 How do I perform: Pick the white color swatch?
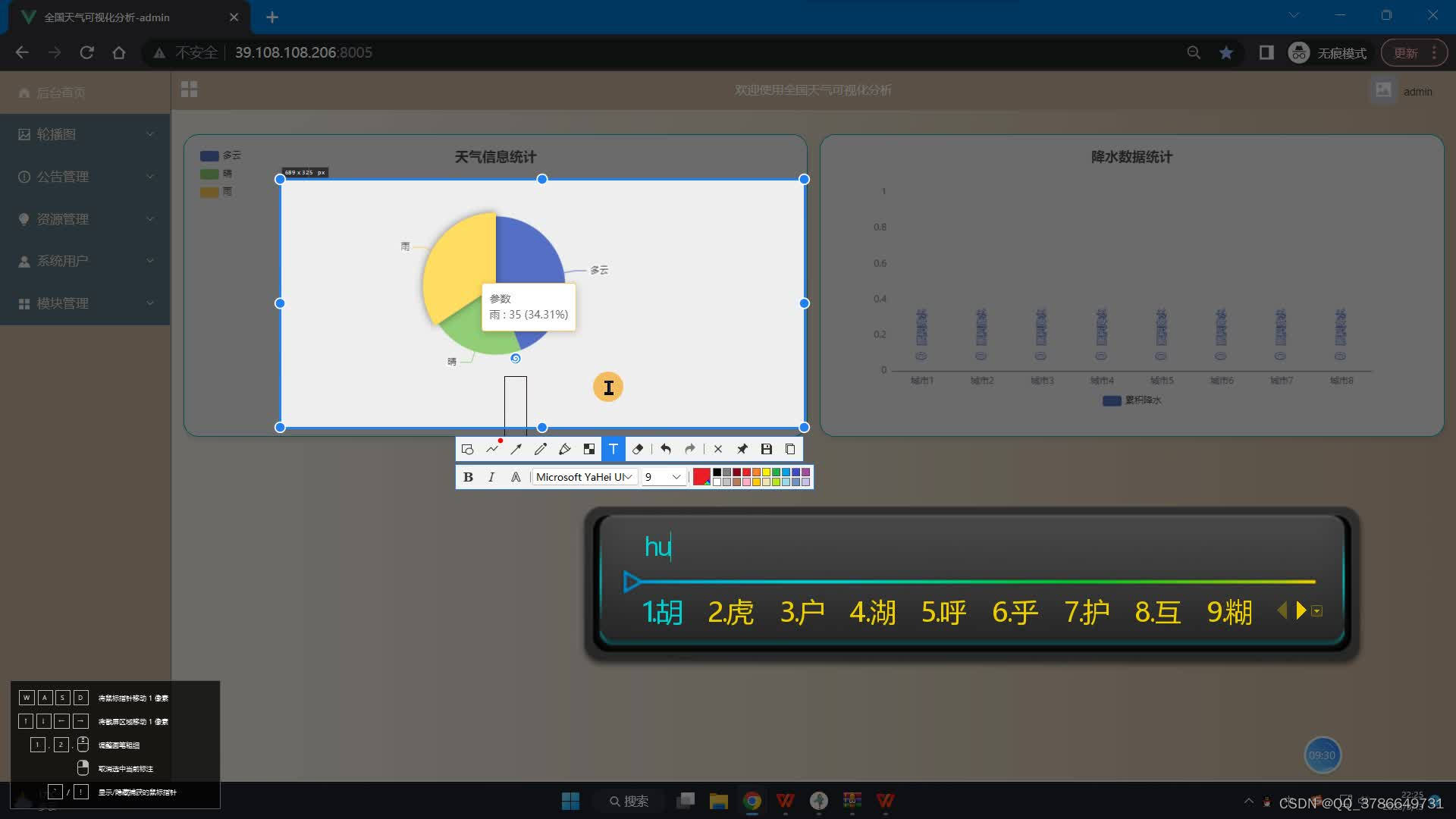(x=717, y=482)
